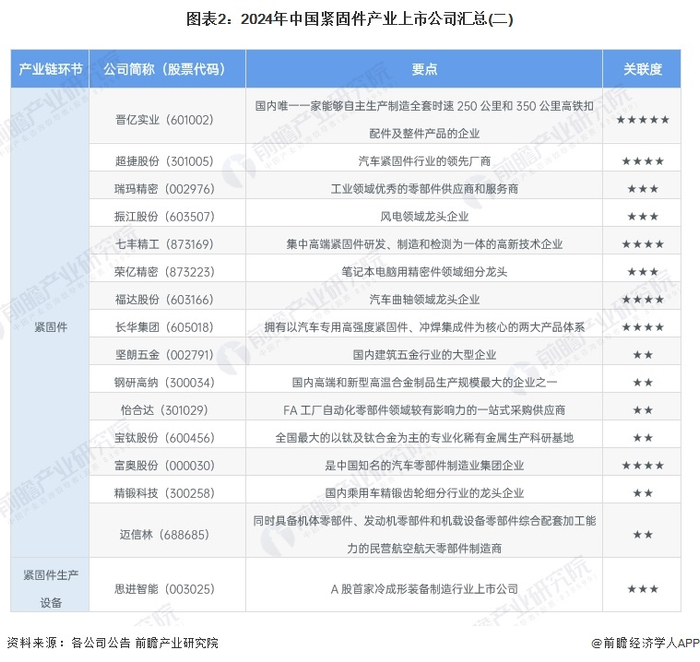700x662 pixels.
Task: Click the 关联度 column header
Action: 642,69
